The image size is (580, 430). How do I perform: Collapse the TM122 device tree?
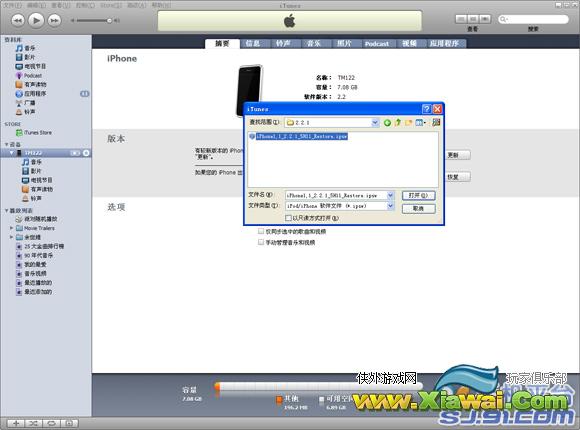click(x=11, y=153)
